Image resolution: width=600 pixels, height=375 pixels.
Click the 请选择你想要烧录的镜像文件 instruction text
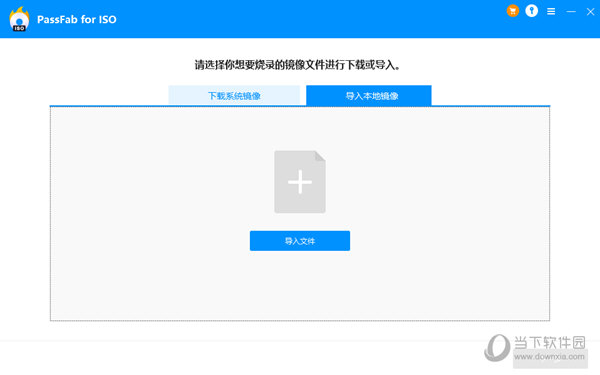coord(297,65)
